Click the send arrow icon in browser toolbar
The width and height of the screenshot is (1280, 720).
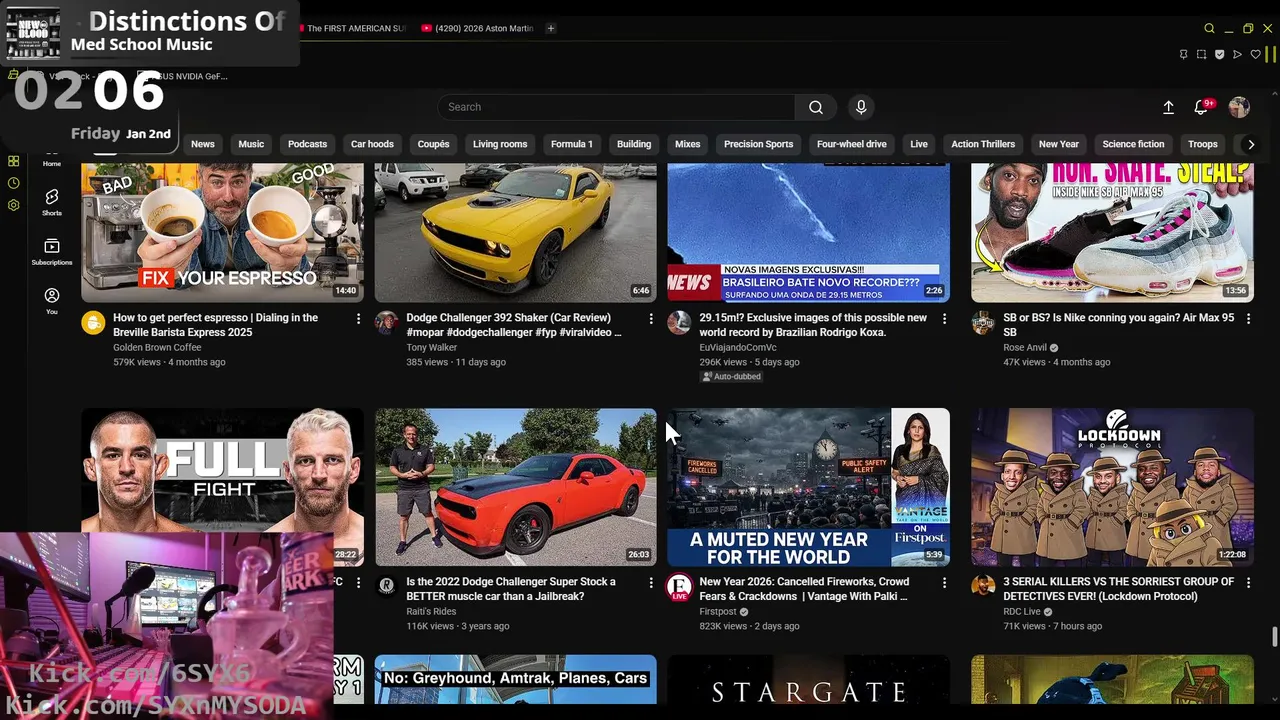coord(1237,54)
